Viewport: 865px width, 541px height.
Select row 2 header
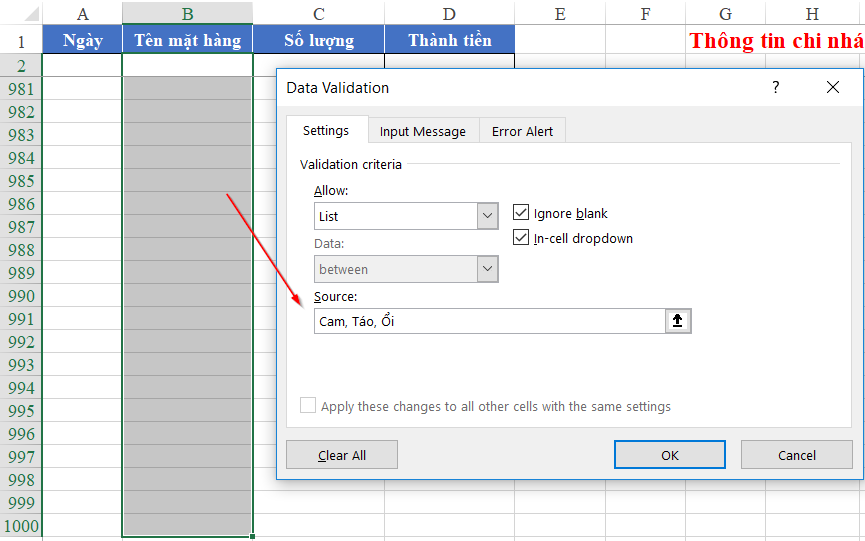pos(21,66)
